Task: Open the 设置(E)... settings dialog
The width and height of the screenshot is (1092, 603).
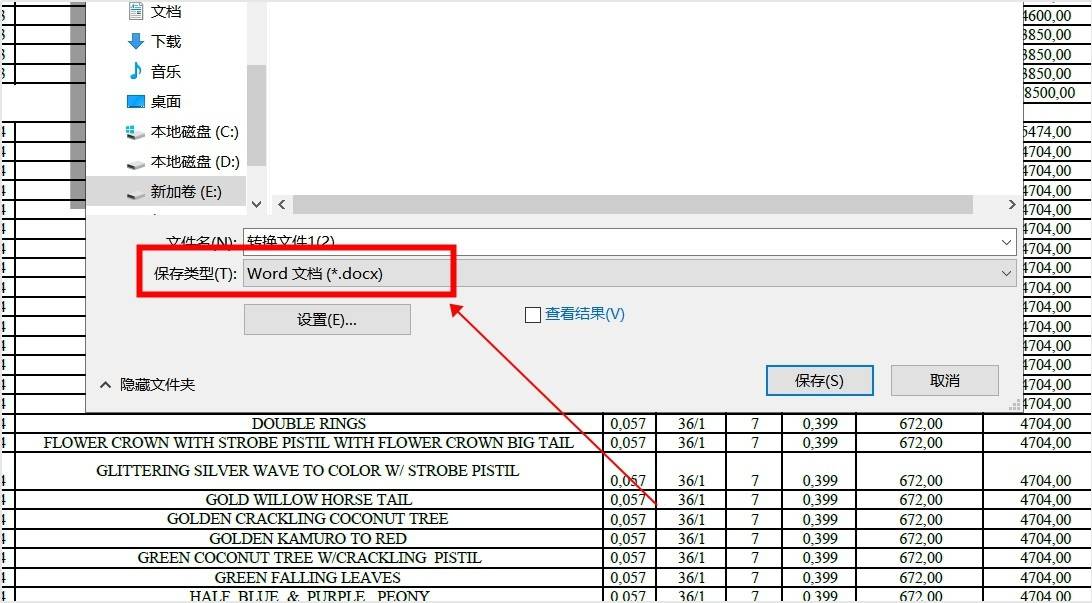Action: tap(327, 319)
